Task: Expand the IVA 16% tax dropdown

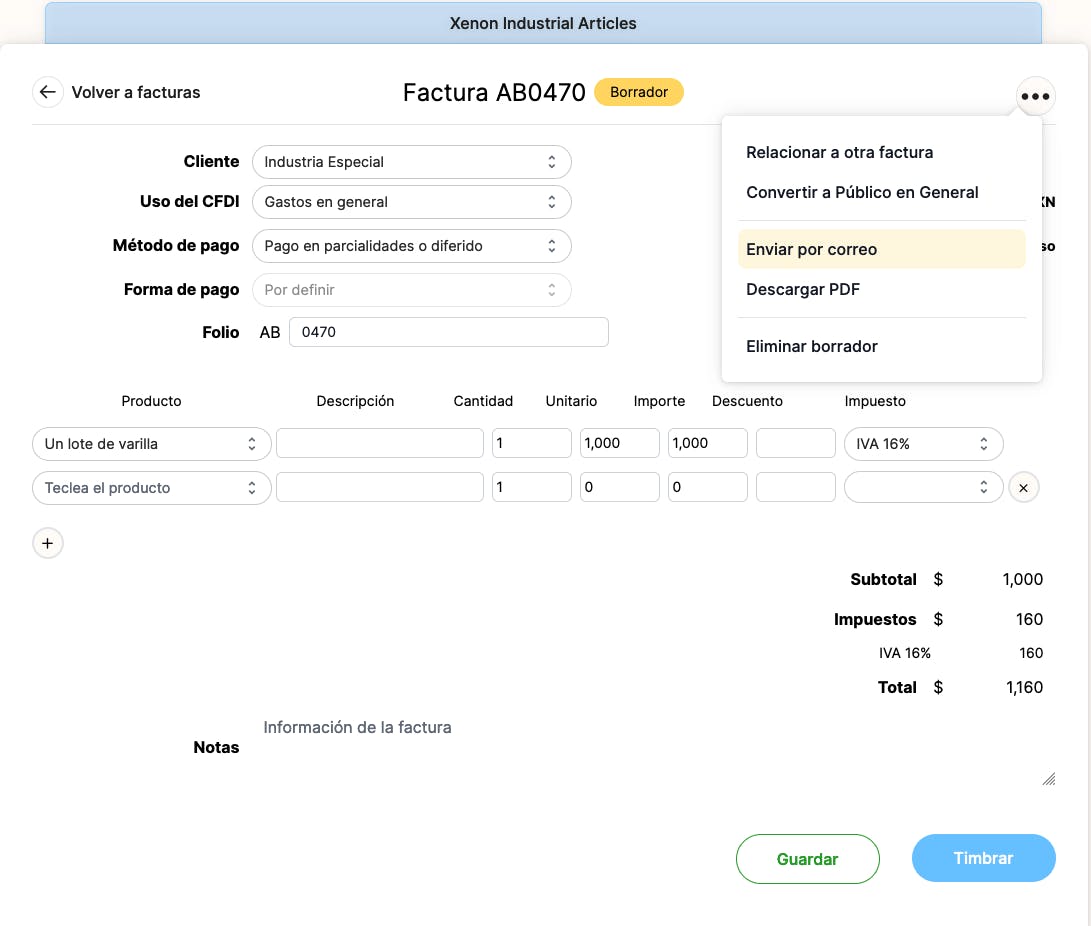Action: pos(923,444)
